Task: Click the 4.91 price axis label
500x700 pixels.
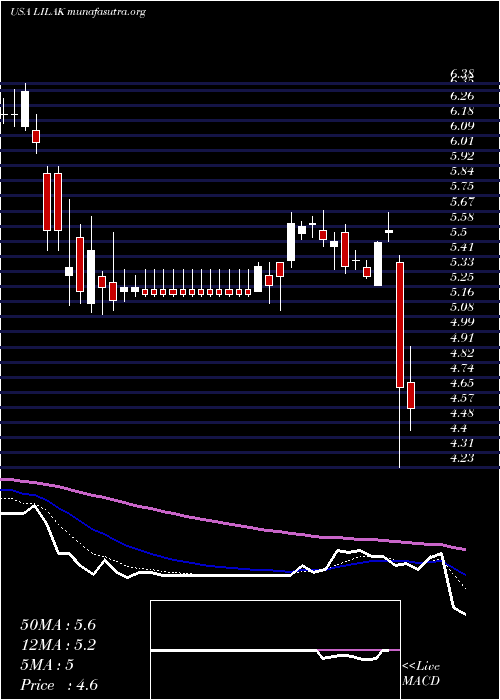Action: tap(462, 338)
